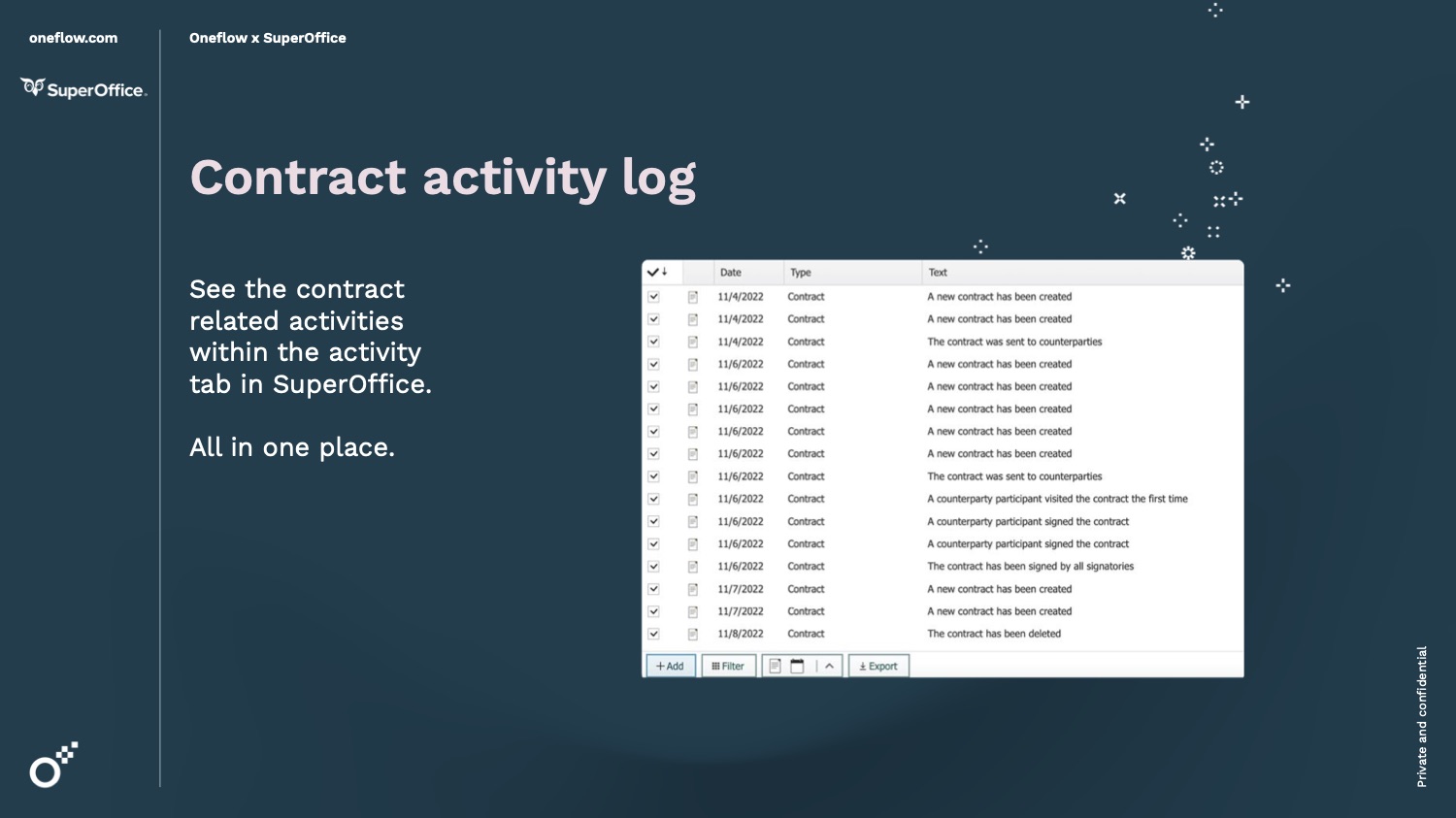Select 'A counterparty participant visited the contract the first time'
The height and width of the screenshot is (818, 1456).
(x=1057, y=500)
